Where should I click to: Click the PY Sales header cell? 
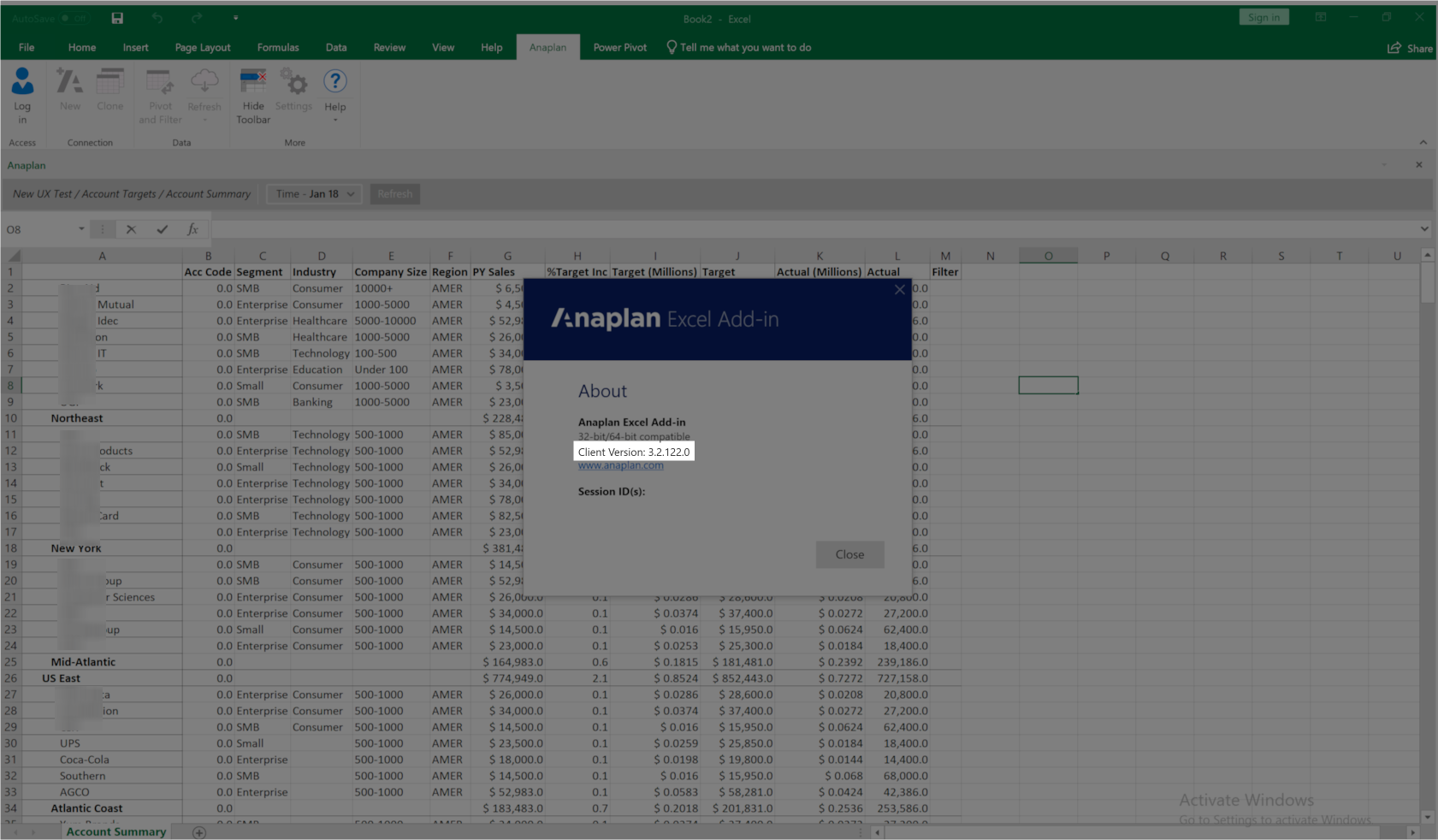click(x=507, y=272)
